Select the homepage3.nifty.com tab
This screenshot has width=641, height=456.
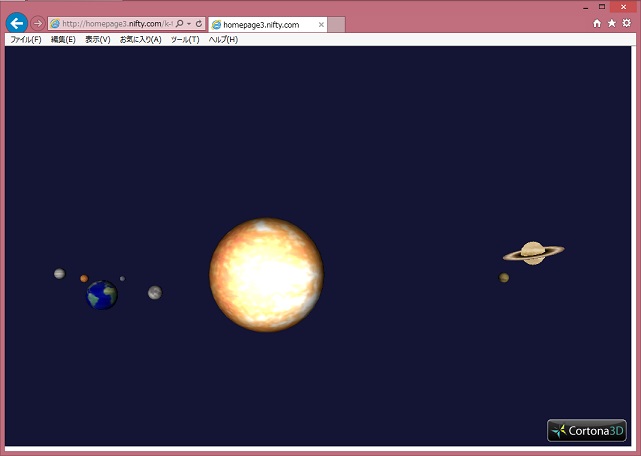click(x=262, y=24)
